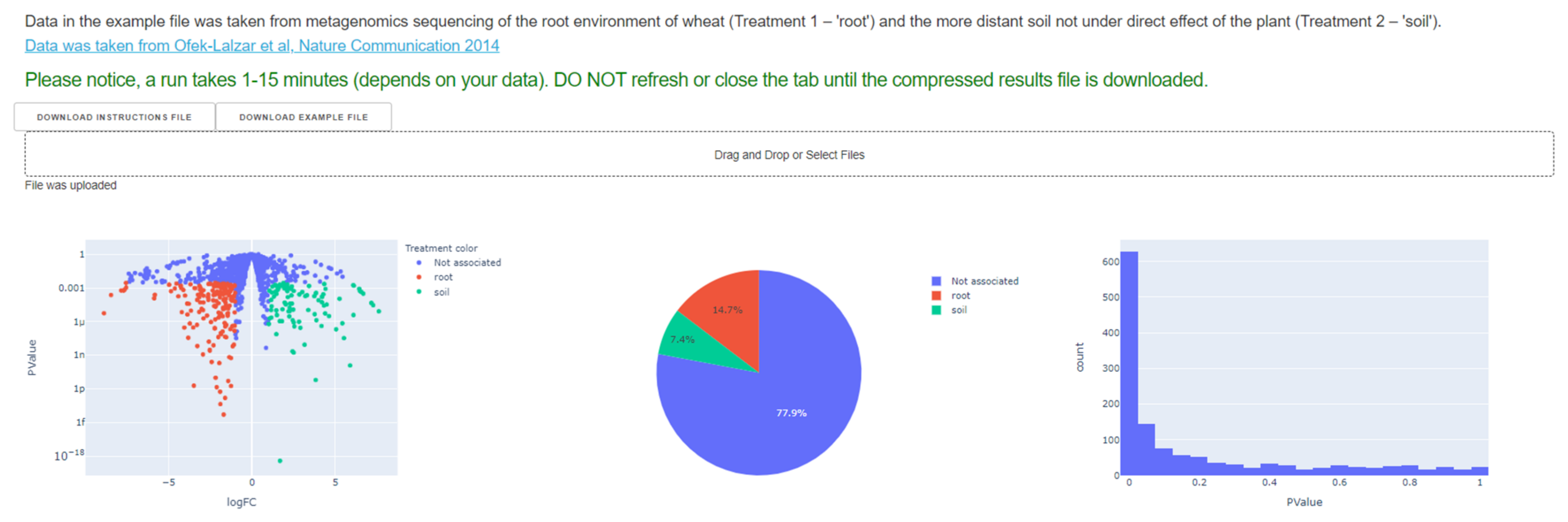The image size is (1568, 522).
Task: Click the second histogram bar near count 140
Action: coord(1146,450)
